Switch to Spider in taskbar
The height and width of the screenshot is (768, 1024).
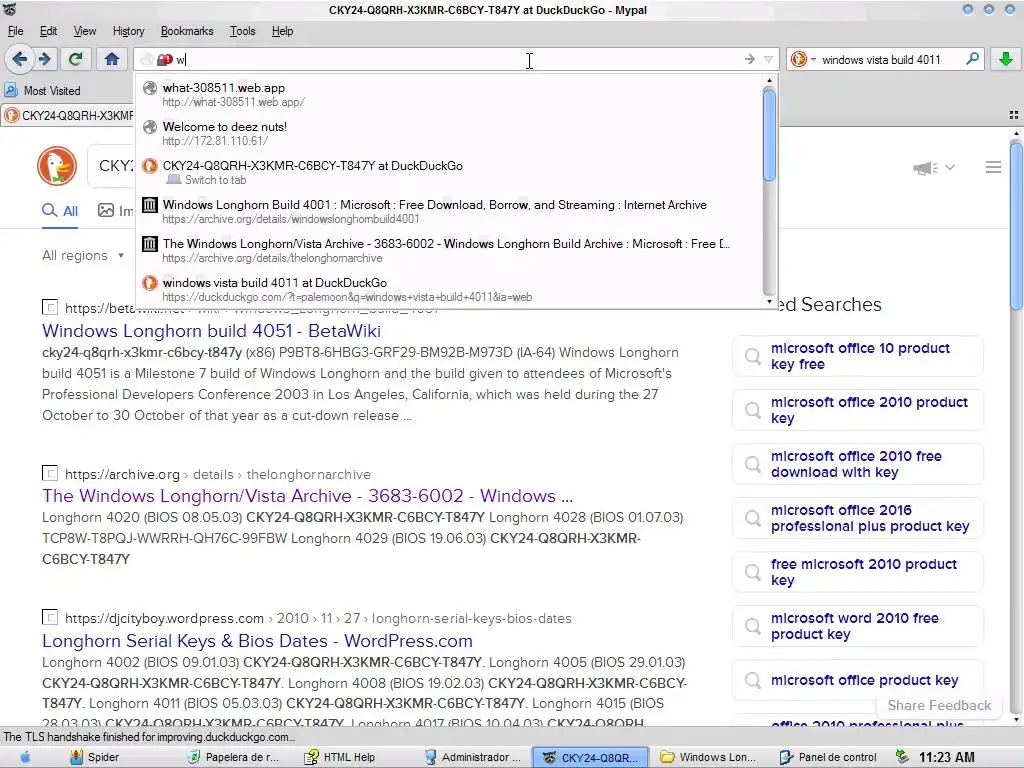(x=95, y=758)
